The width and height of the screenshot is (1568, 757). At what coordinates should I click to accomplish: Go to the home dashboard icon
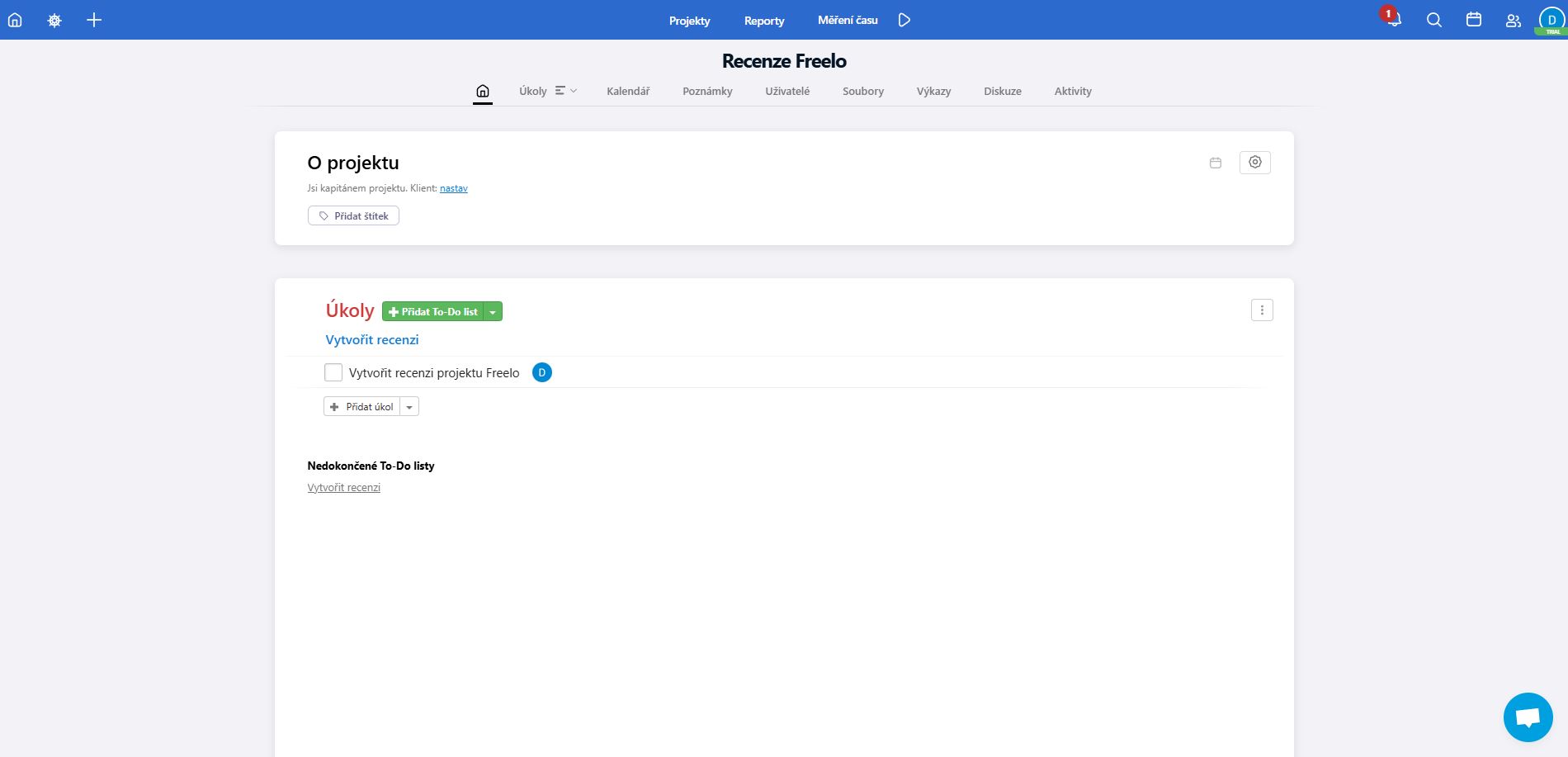tap(15, 20)
